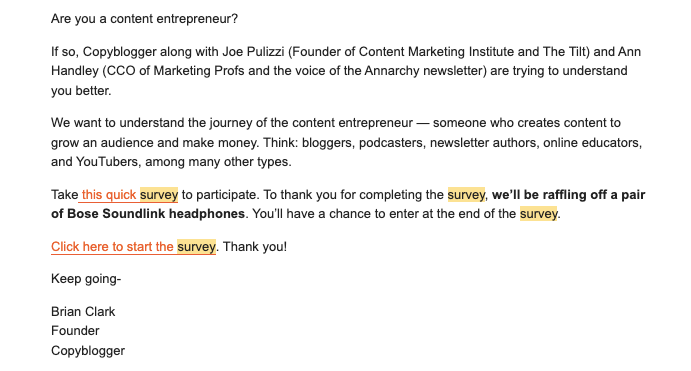
Task: Click the "Brian Clark" signature name
Action: 83,312
